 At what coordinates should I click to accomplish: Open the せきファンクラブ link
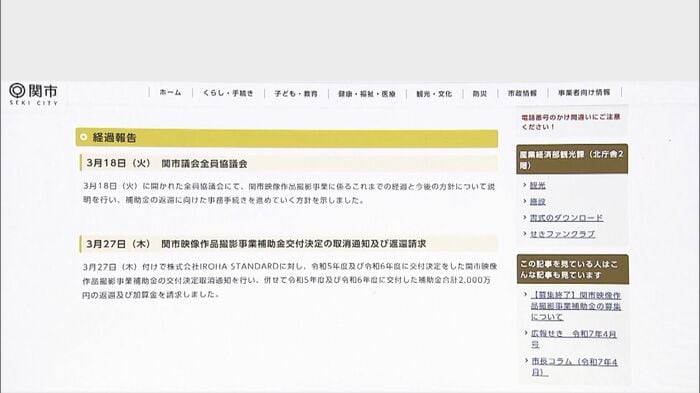[x=562, y=234]
